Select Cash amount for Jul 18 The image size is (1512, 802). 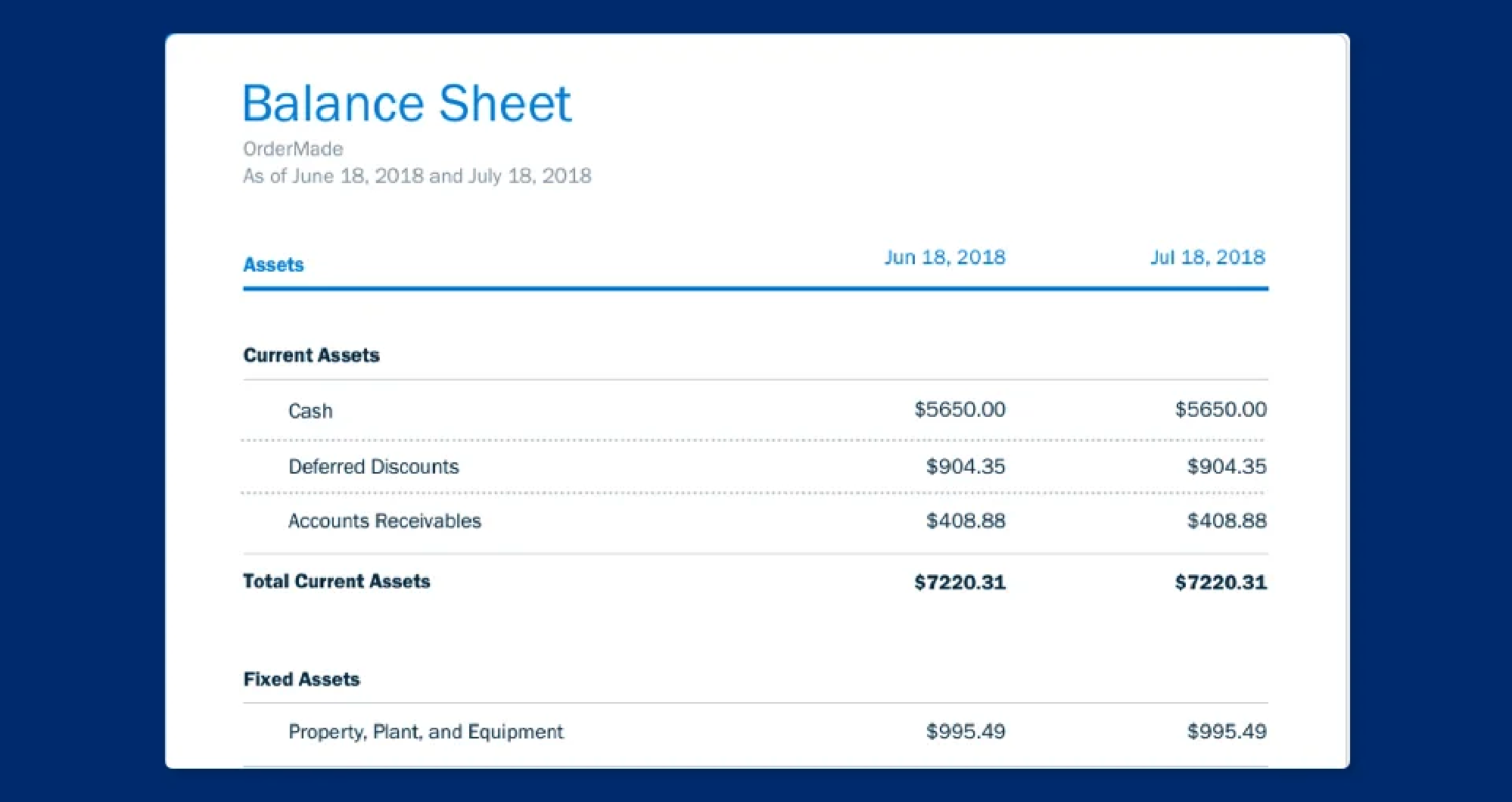coord(1220,409)
